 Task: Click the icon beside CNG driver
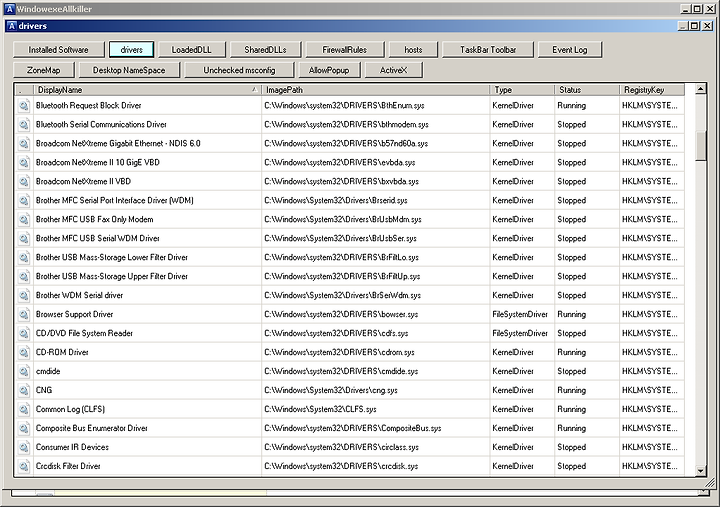tap(23, 390)
